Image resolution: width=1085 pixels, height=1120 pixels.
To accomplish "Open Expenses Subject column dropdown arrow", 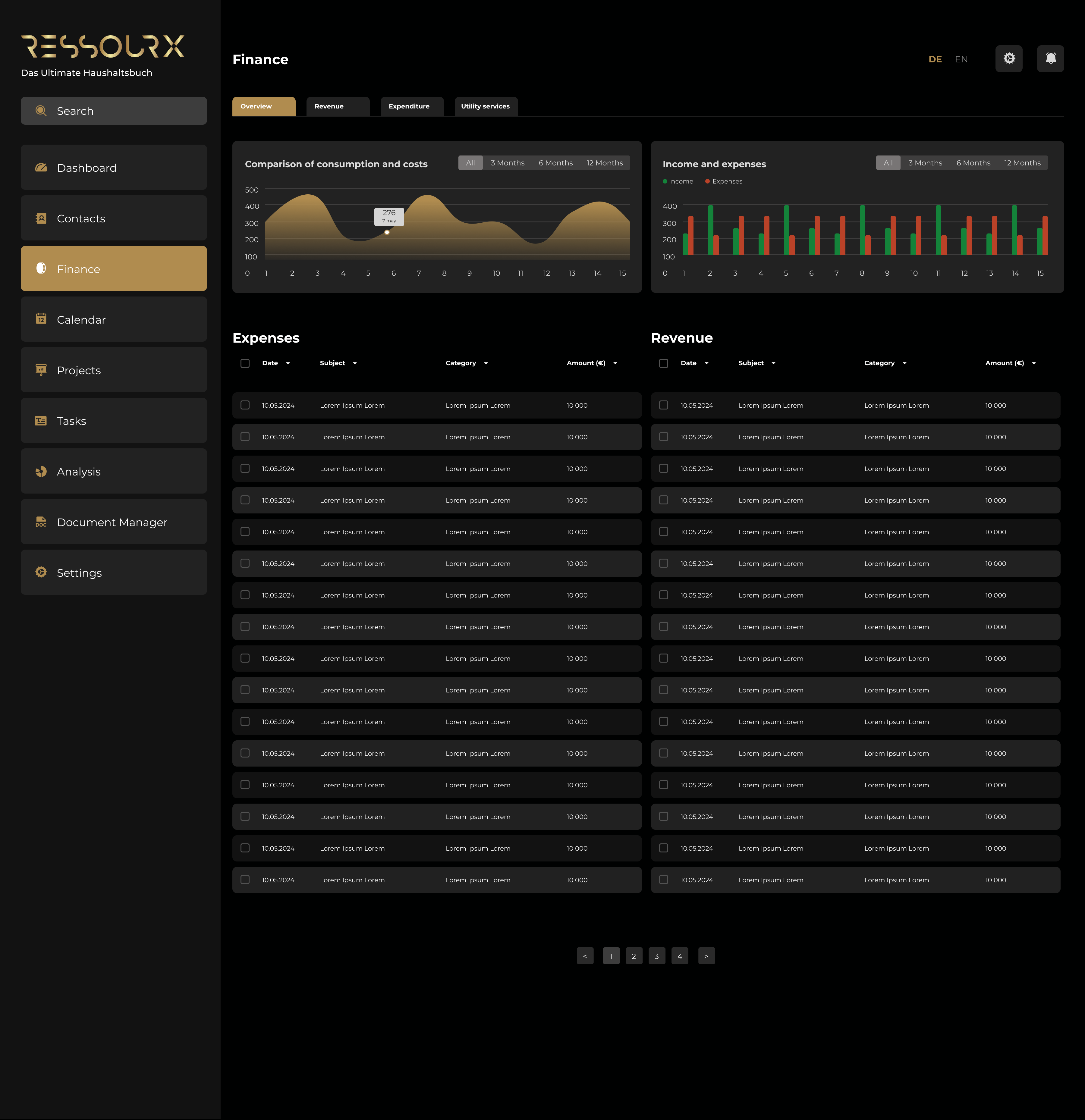I will point(355,363).
